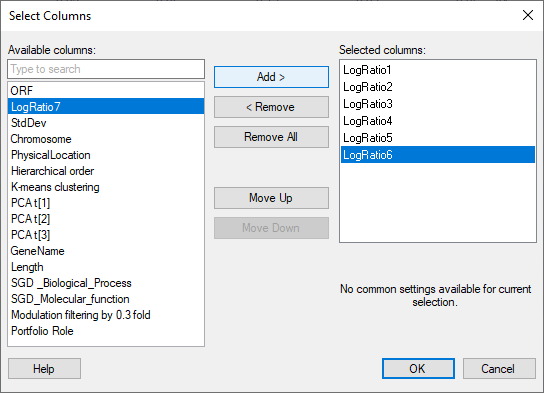Screen dimensions: 544x393
Task: Select LogRatio7 in available columns
Action: point(106,106)
